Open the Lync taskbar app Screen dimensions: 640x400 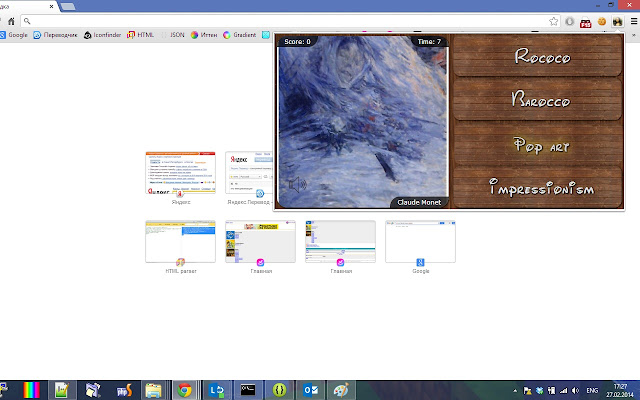[217, 390]
